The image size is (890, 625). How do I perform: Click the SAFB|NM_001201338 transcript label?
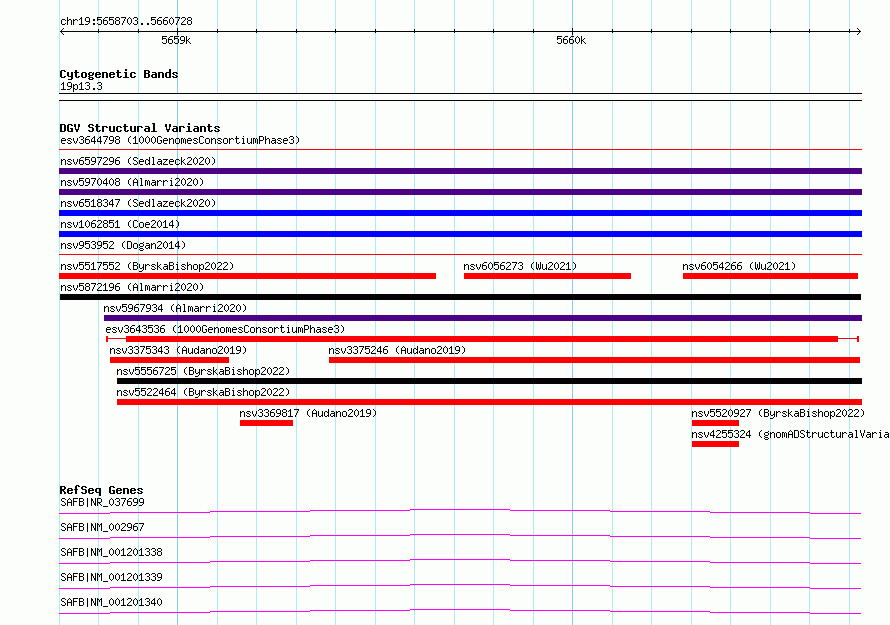111,552
